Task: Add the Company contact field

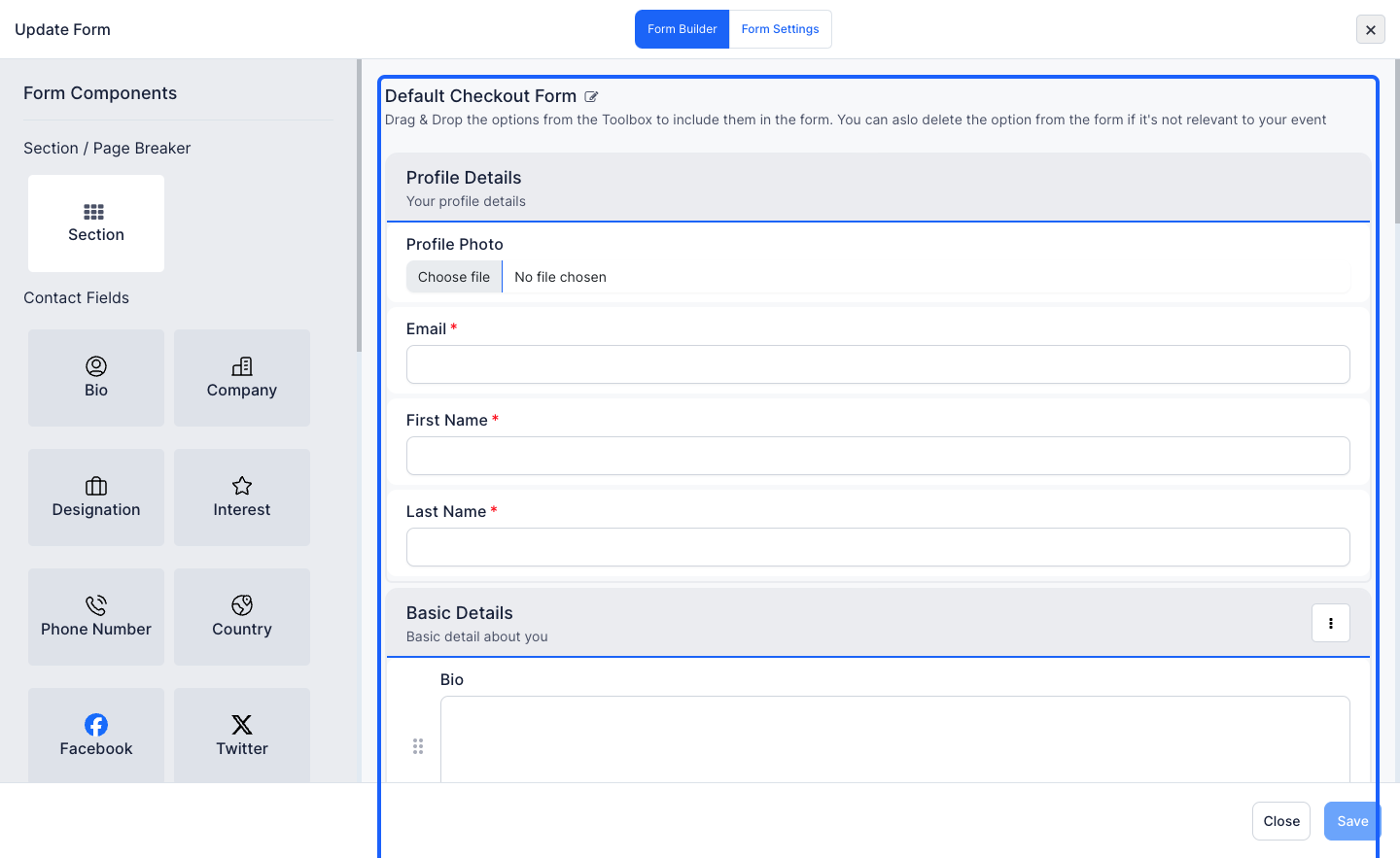Action: click(242, 378)
